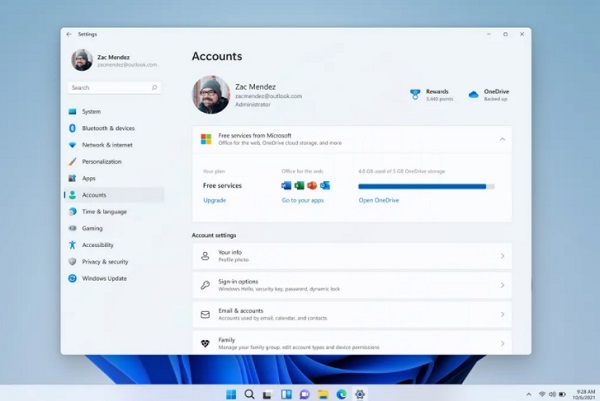Click 'Administrator' text under the email
The height and width of the screenshot is (401, 600).
253,104
